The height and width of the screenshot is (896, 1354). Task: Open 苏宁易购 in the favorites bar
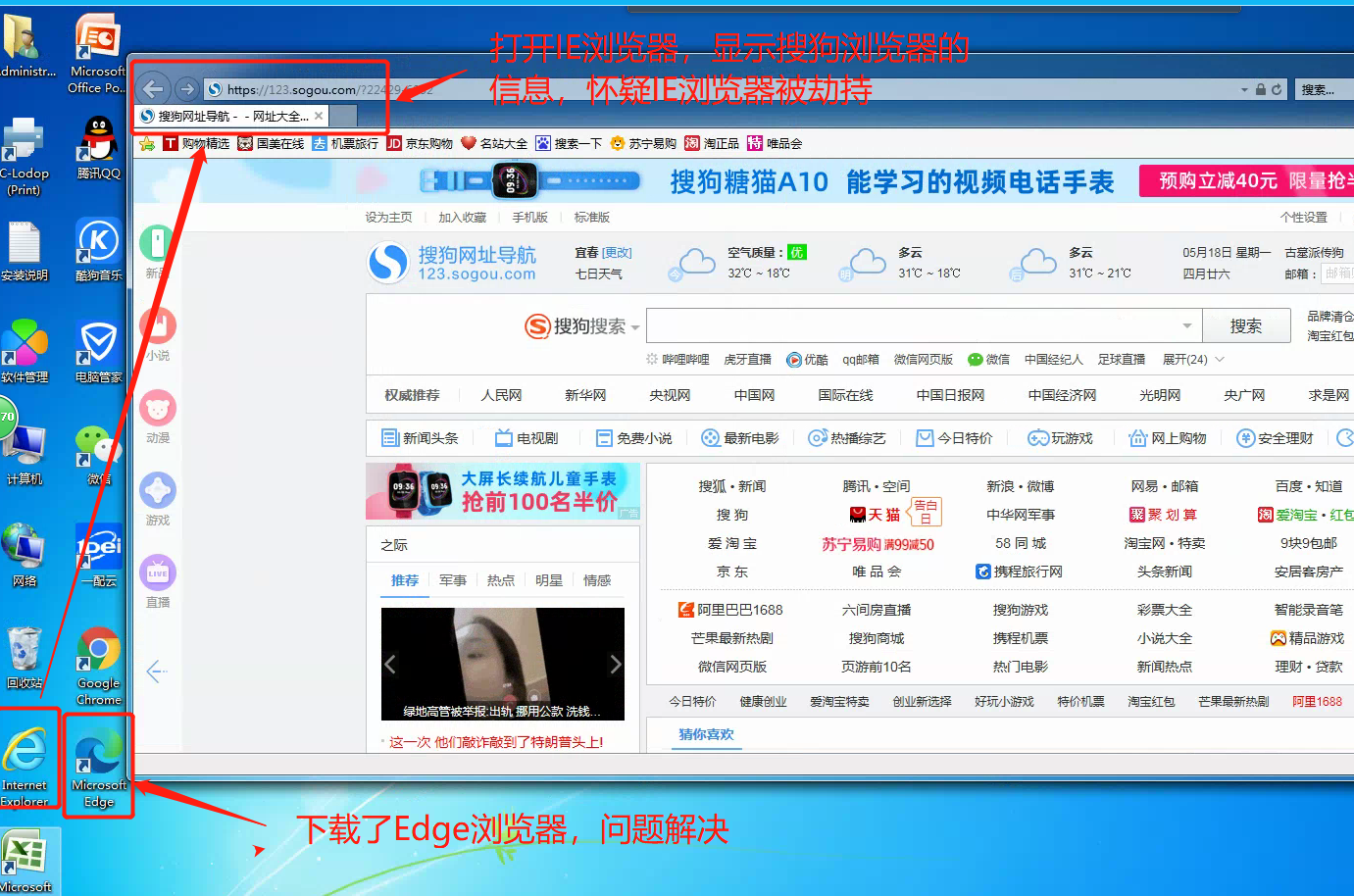coord(643,144)
